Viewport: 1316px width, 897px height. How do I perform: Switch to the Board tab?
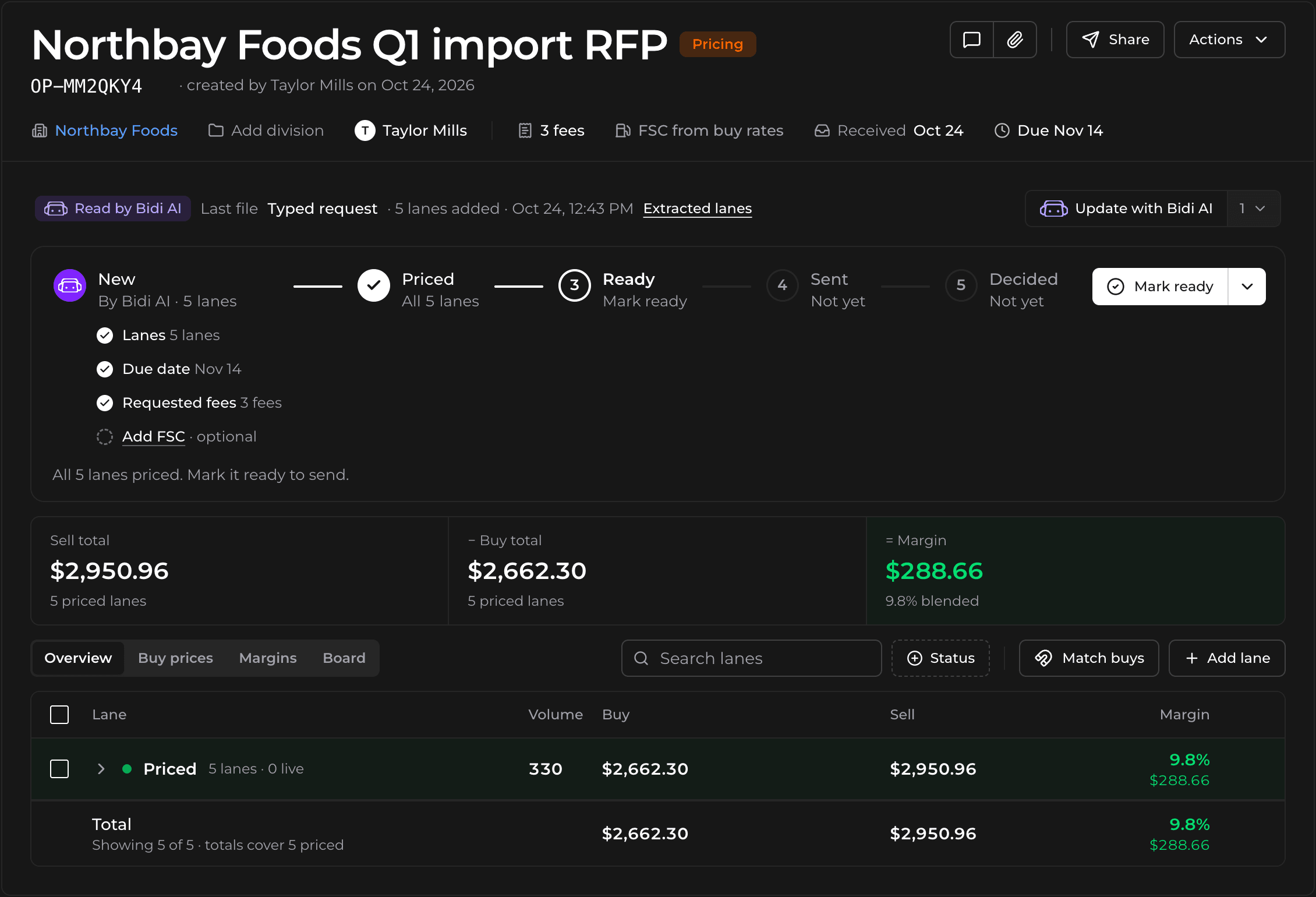(x=344, y=658)
